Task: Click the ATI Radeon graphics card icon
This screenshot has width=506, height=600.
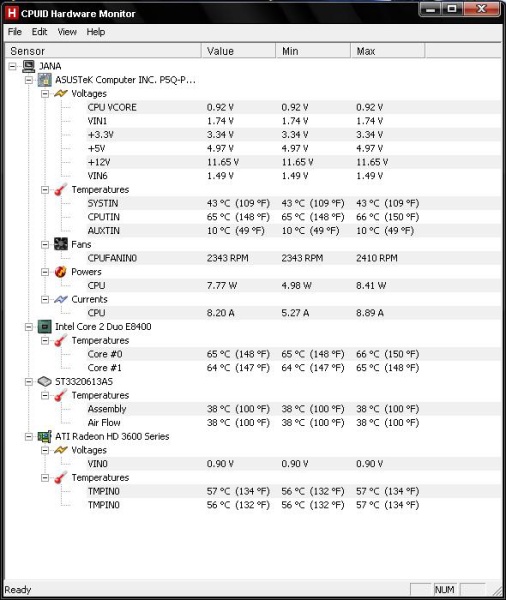Action: pyautogui.click(x=45, y=437)
